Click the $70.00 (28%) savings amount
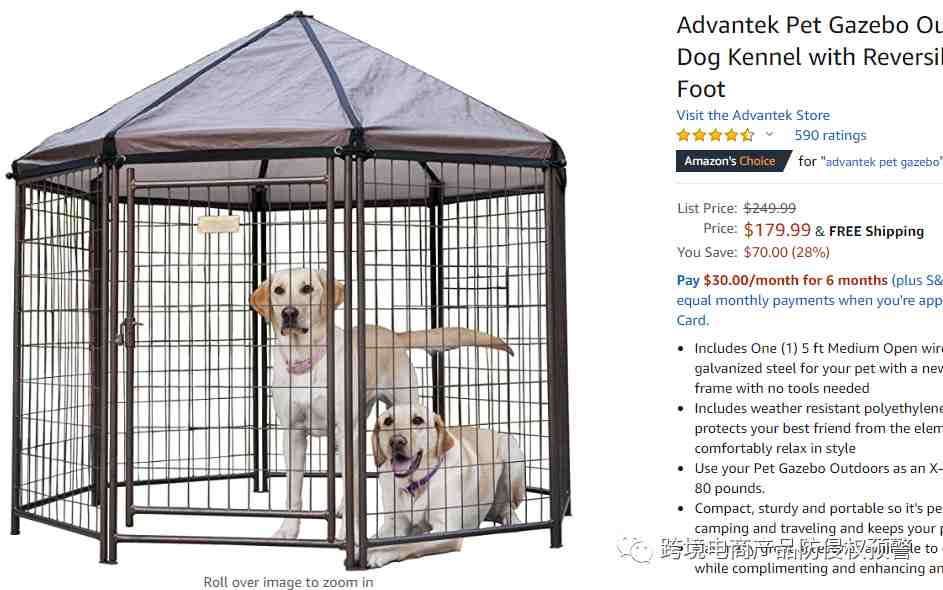Screen dimensions: 943x590 [787, 252]
